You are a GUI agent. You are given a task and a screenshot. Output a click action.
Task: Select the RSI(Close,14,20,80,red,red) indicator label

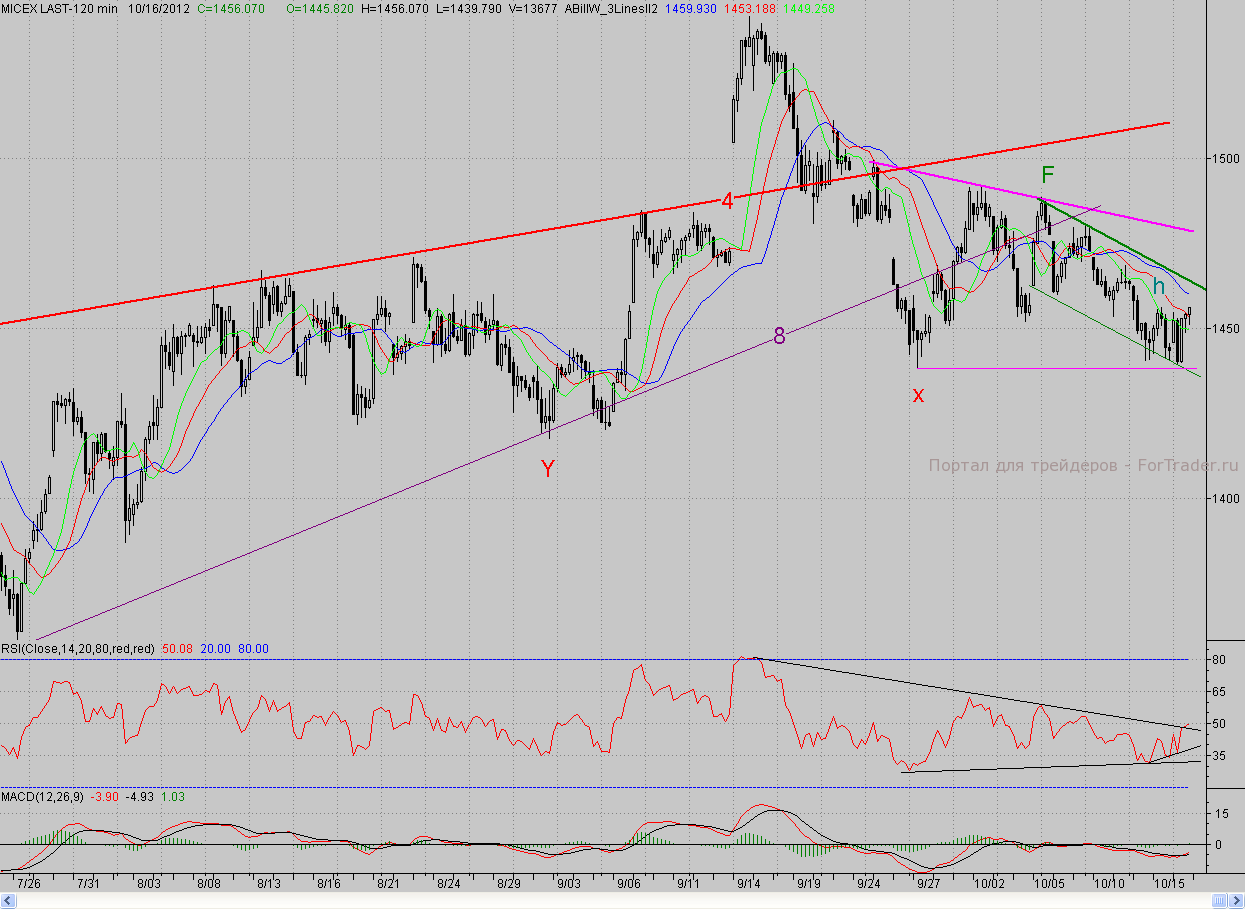77,649
